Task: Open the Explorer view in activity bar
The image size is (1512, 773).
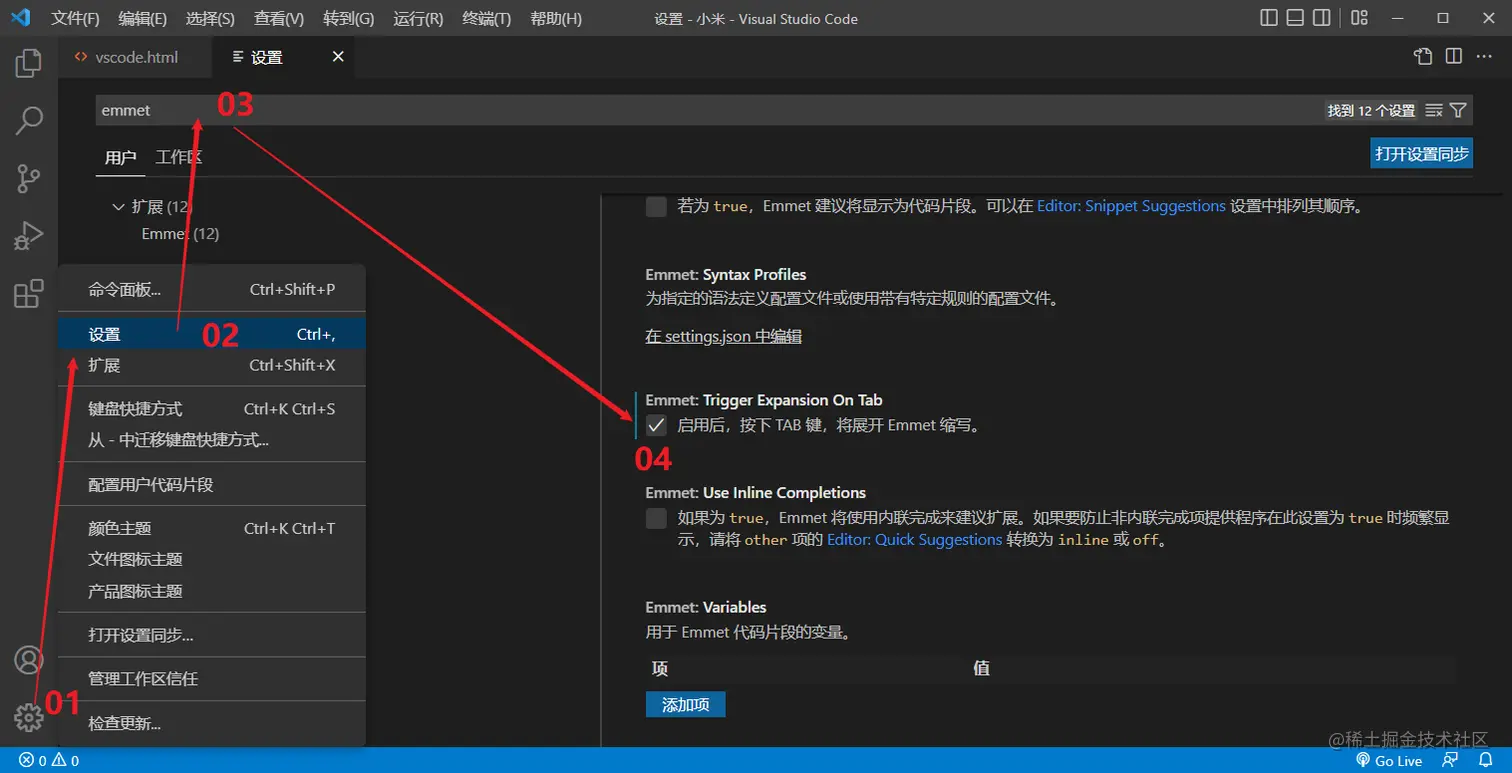Action: (x=29, y=63)
